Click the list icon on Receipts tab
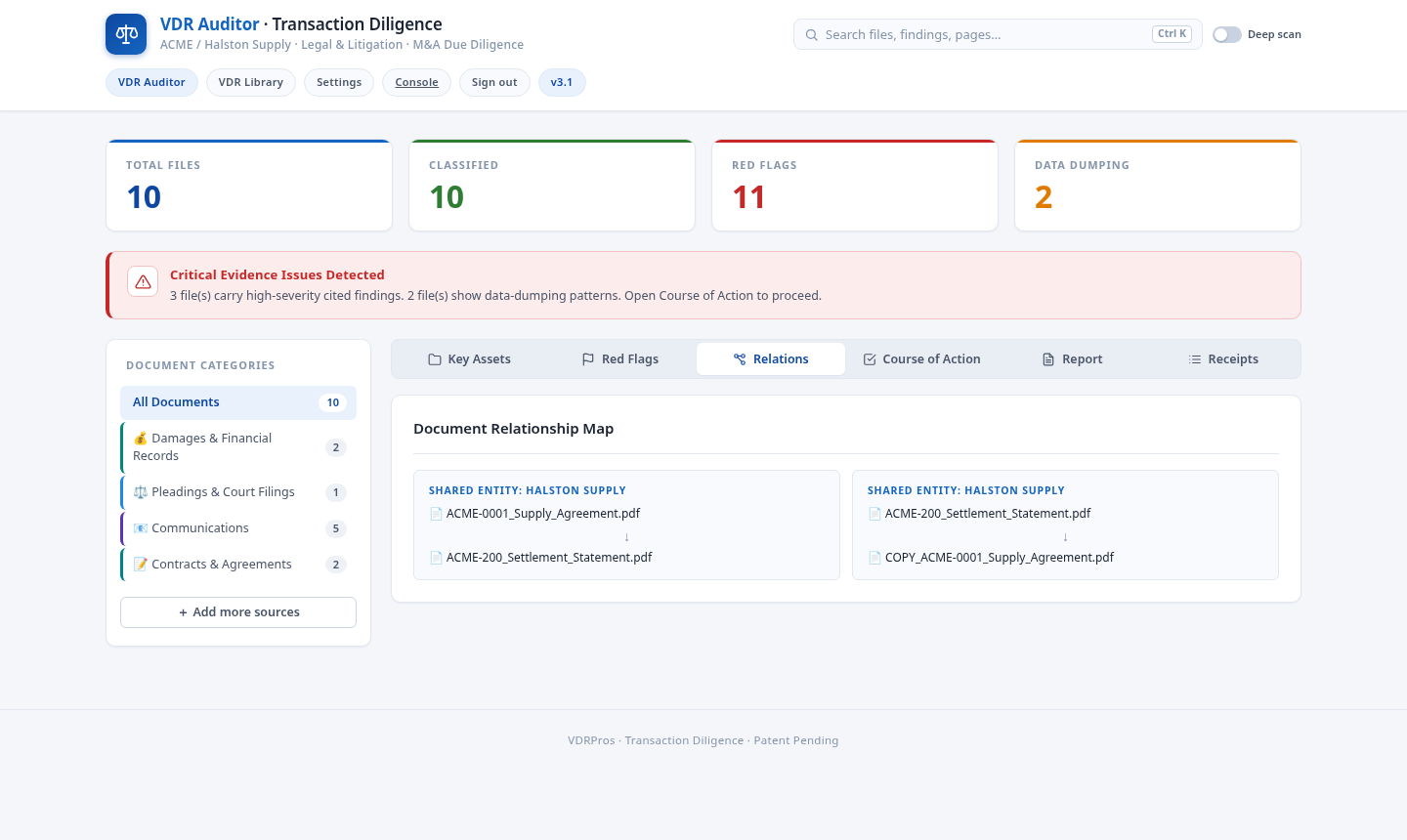Image resolution: width=1407 pixels, height=840 pixels. [x=1195, y=359]
